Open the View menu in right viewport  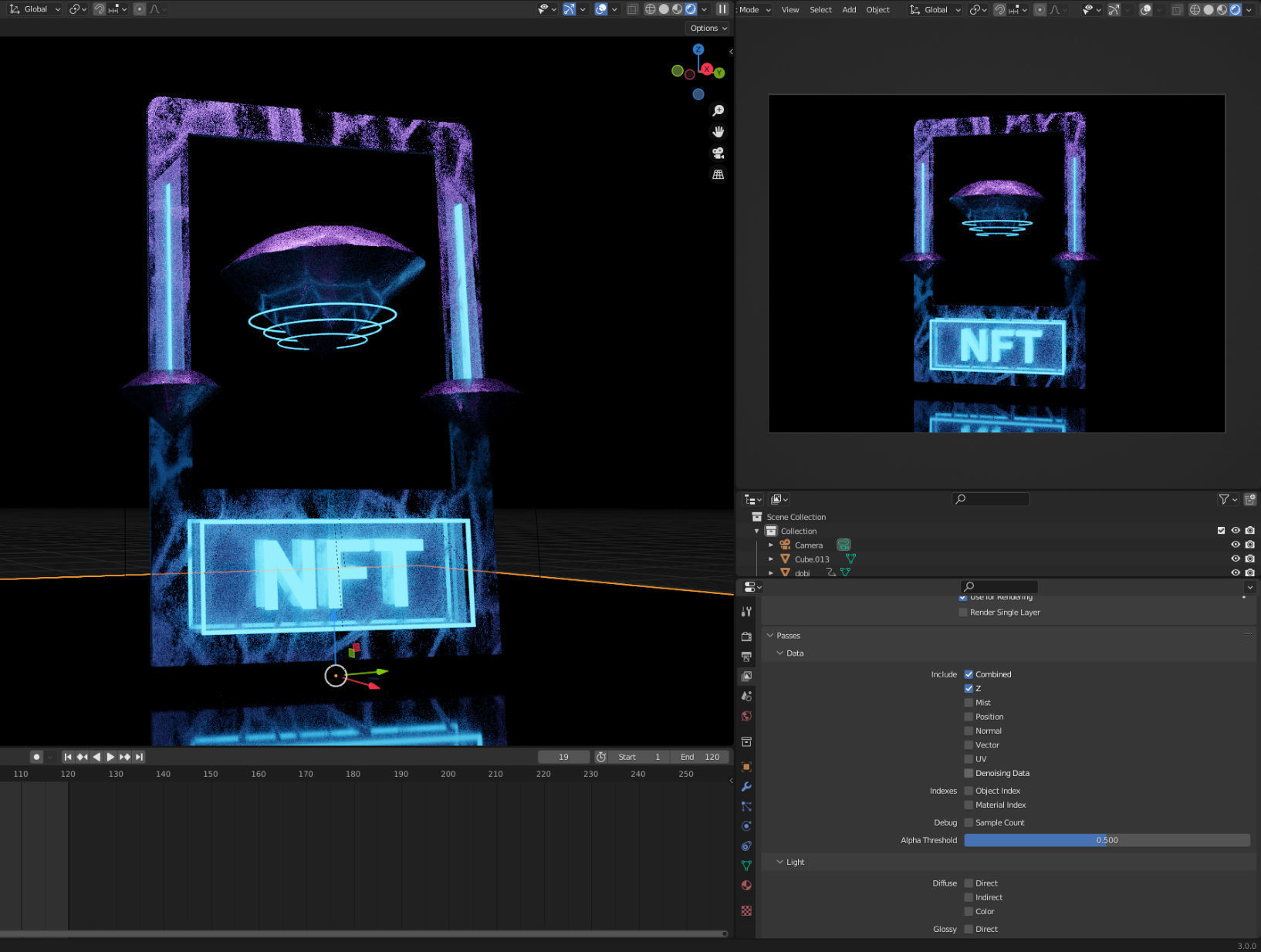click(x=790, y=10)
